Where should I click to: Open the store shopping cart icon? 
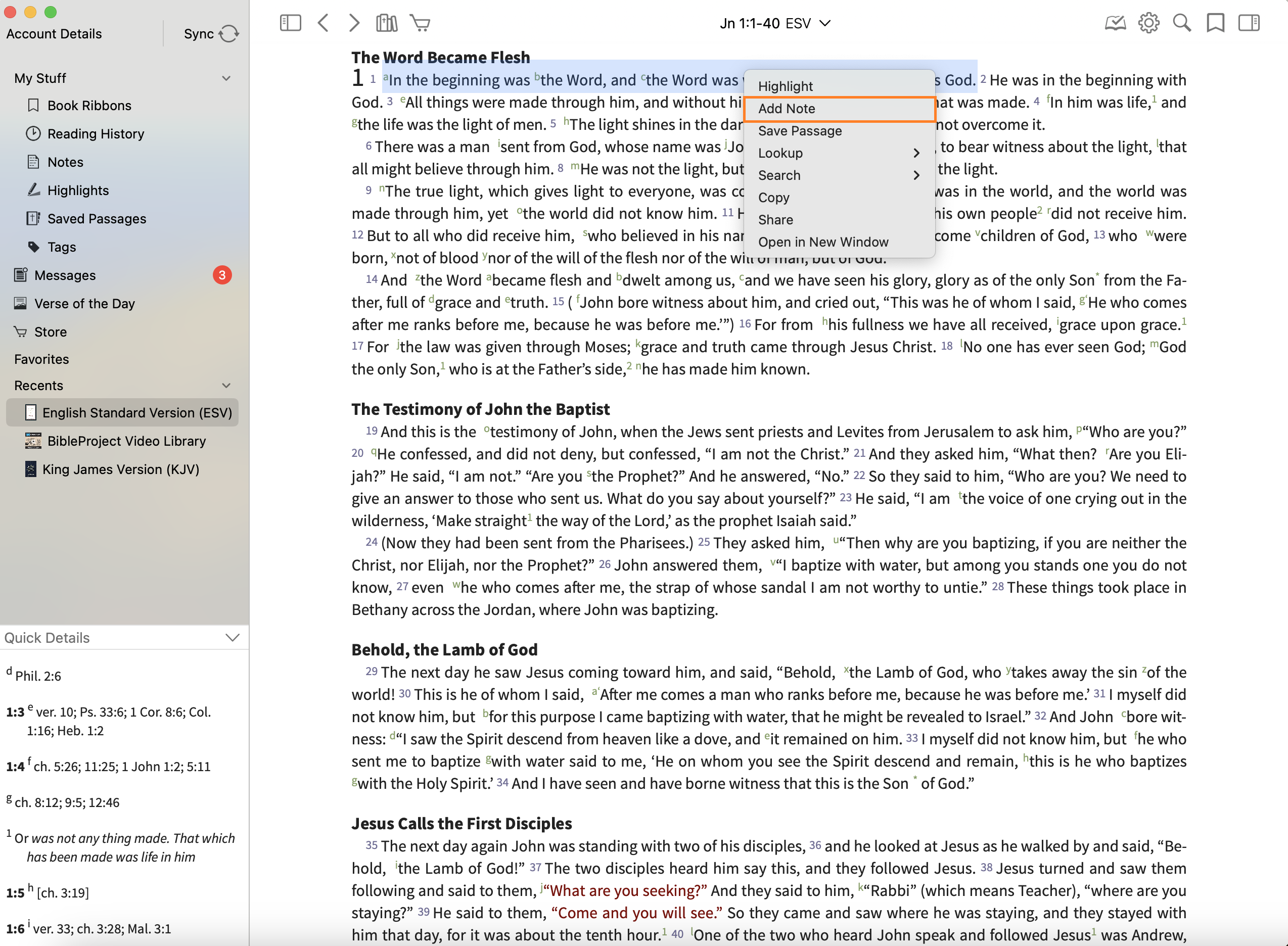tap(420, 23)
